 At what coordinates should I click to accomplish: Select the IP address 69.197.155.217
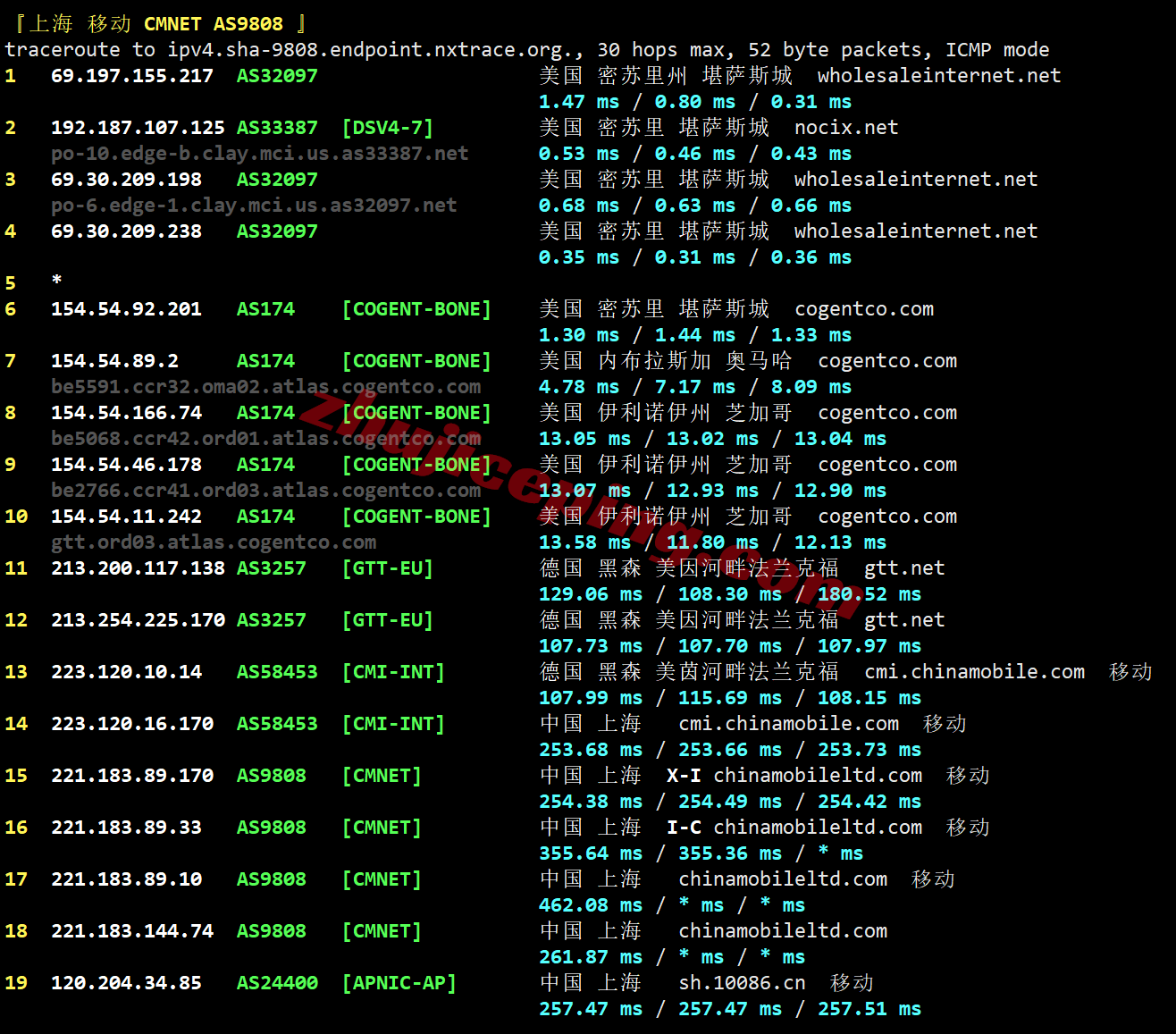click(132, 76)
